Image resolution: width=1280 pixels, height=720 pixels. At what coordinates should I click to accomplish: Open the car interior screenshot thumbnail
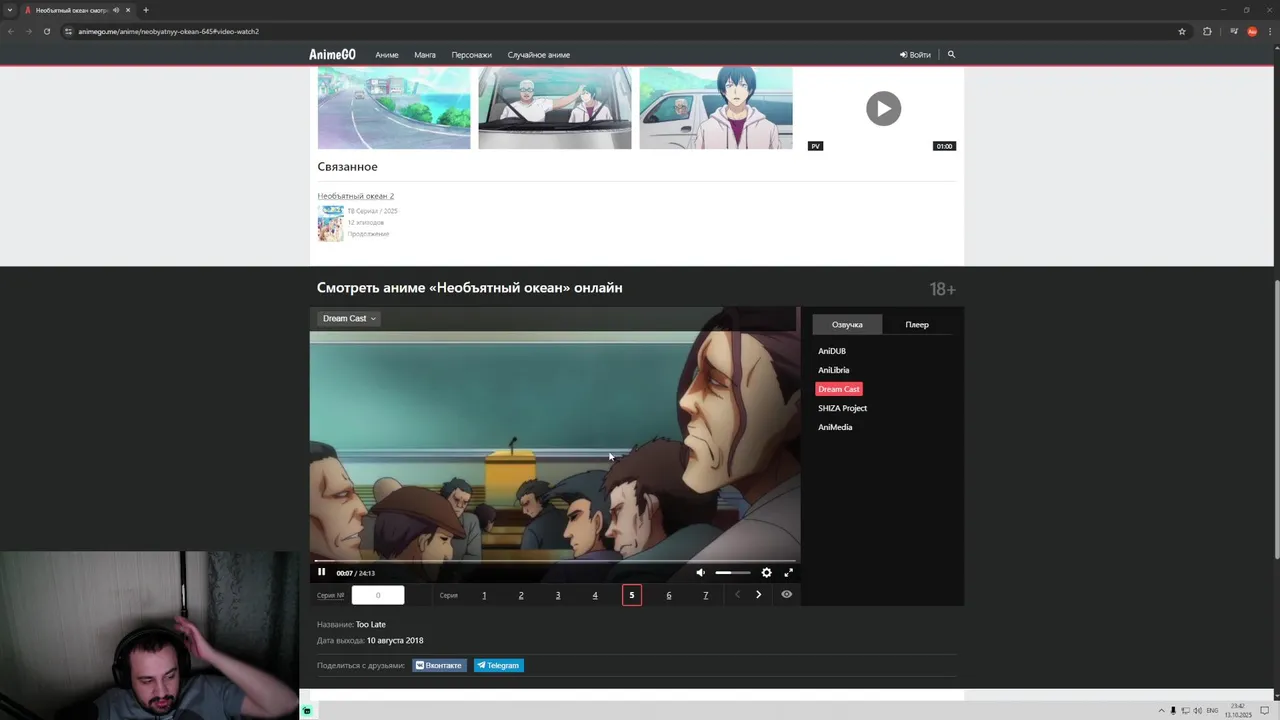(x=555, y=108)
